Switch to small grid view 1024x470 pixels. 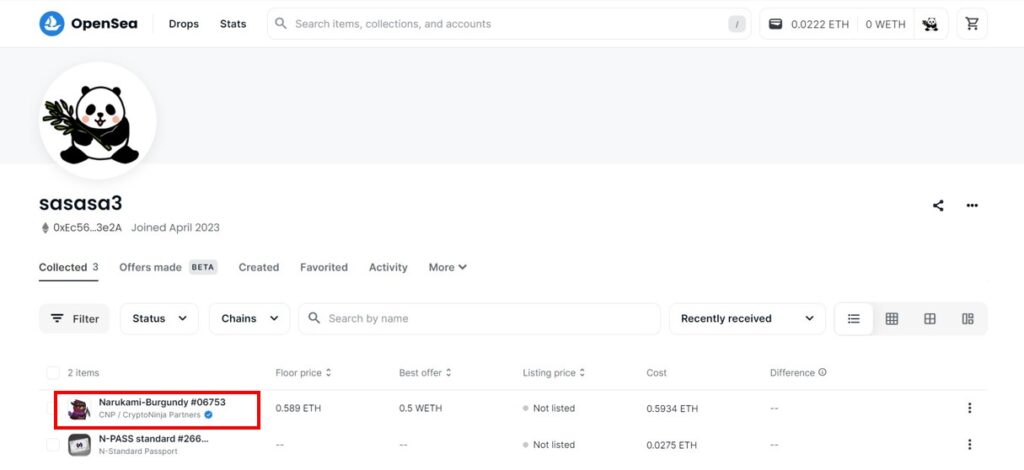pyautogui.click(x=891, y=319)
